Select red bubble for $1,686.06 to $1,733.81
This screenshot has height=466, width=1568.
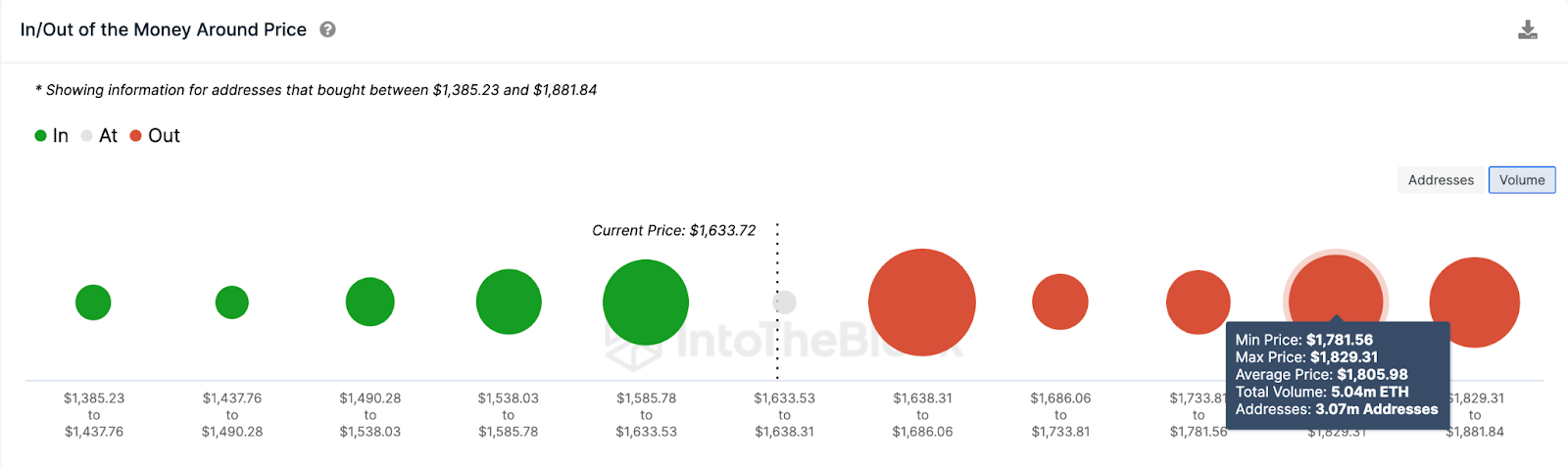pos(1060,302)
